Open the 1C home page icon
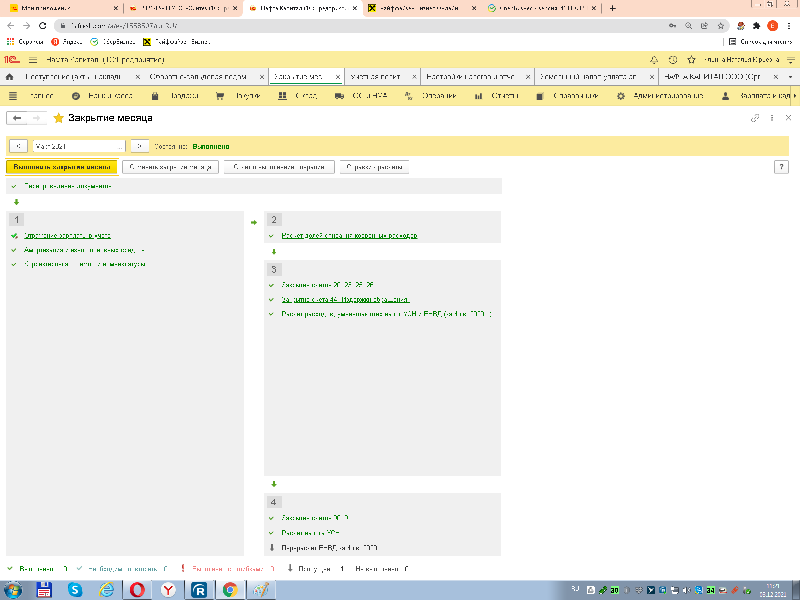This screenshot has width=800, height=600. click(9, 77)
